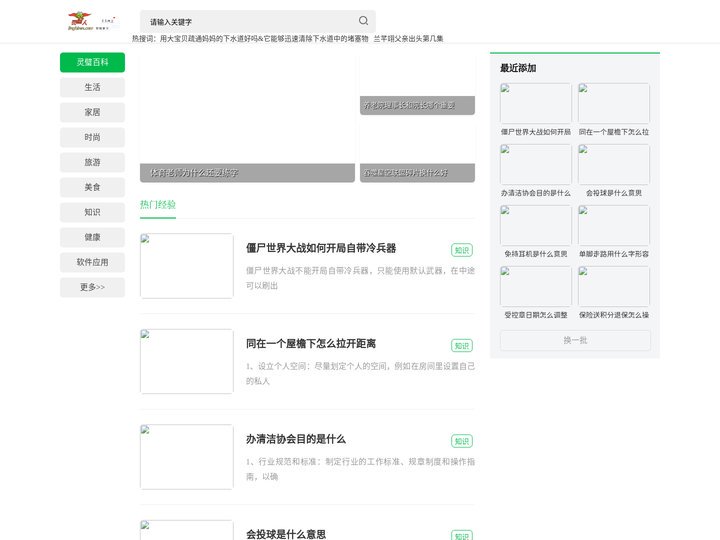Open recent thumbnail above 保险送积分退保怎么操
This screenshot has height=540, width=720.
[x=613, y=286]
